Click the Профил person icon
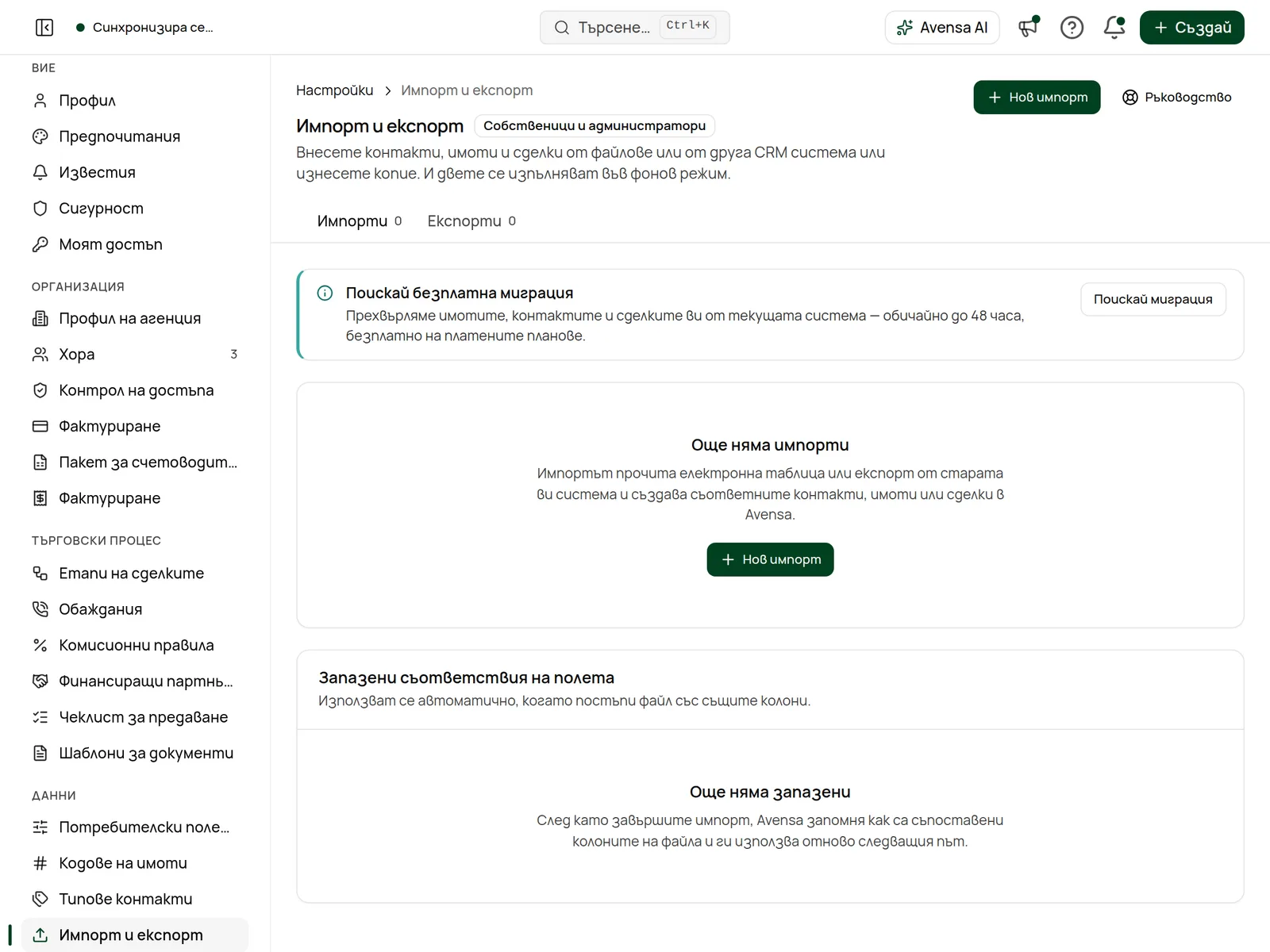1270x952 pixels. point(40,101)
